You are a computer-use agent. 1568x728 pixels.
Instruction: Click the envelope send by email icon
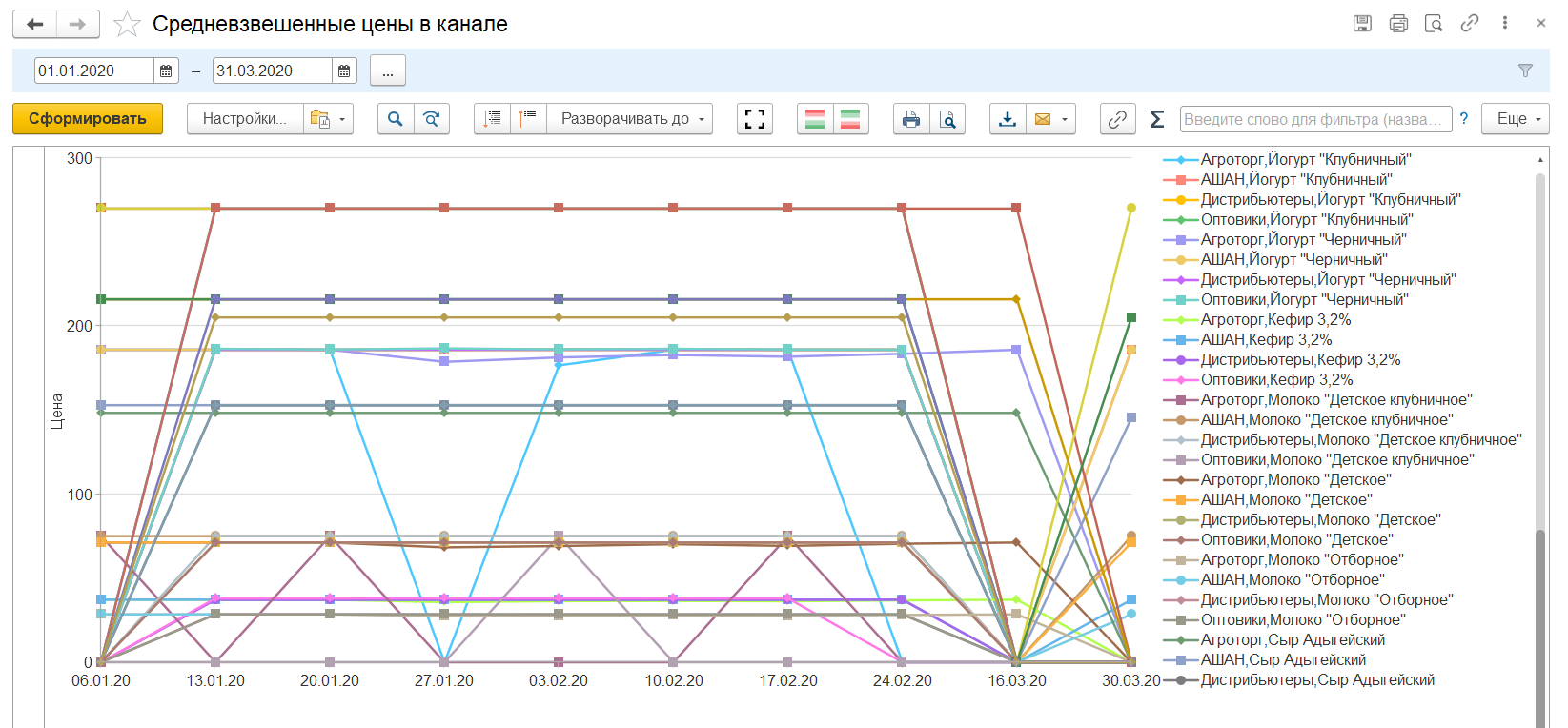[1043, 119]
